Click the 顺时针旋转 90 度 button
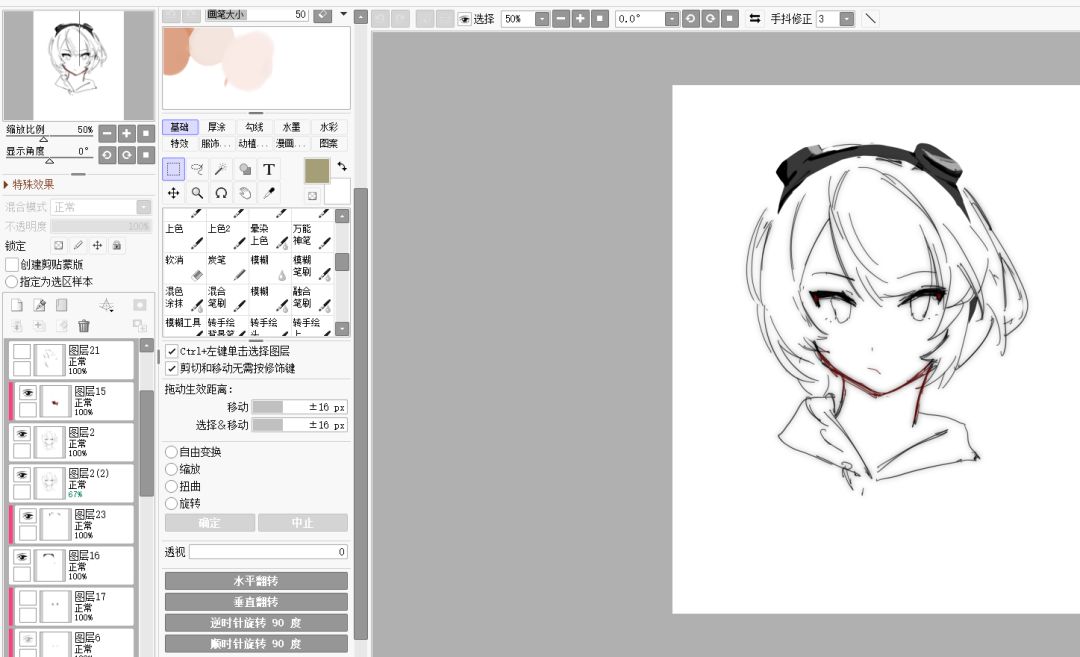The width and height of the screenshot is (1080, 657). [x=256, y=644]
